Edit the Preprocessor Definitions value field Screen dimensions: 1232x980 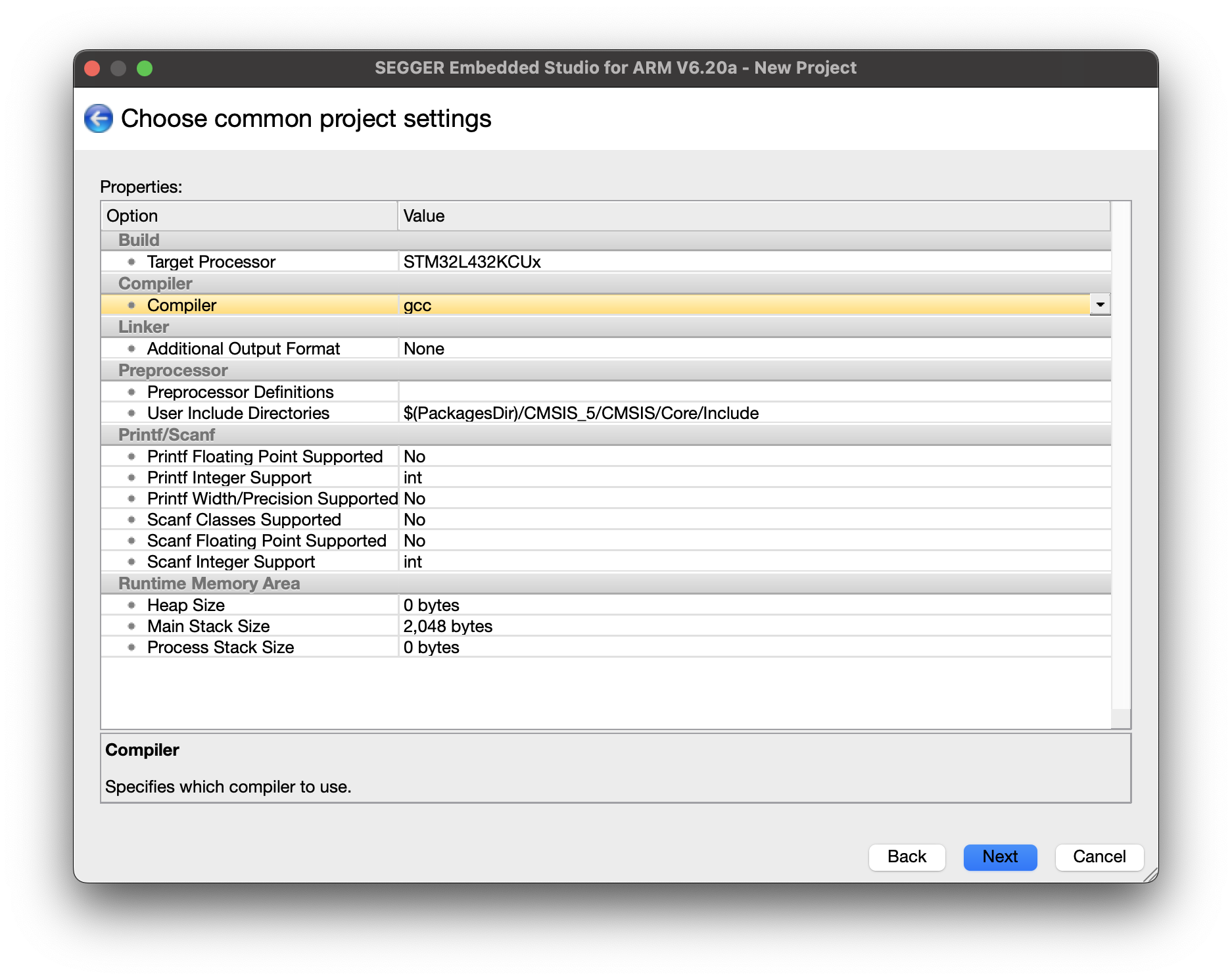click(754, 392)
